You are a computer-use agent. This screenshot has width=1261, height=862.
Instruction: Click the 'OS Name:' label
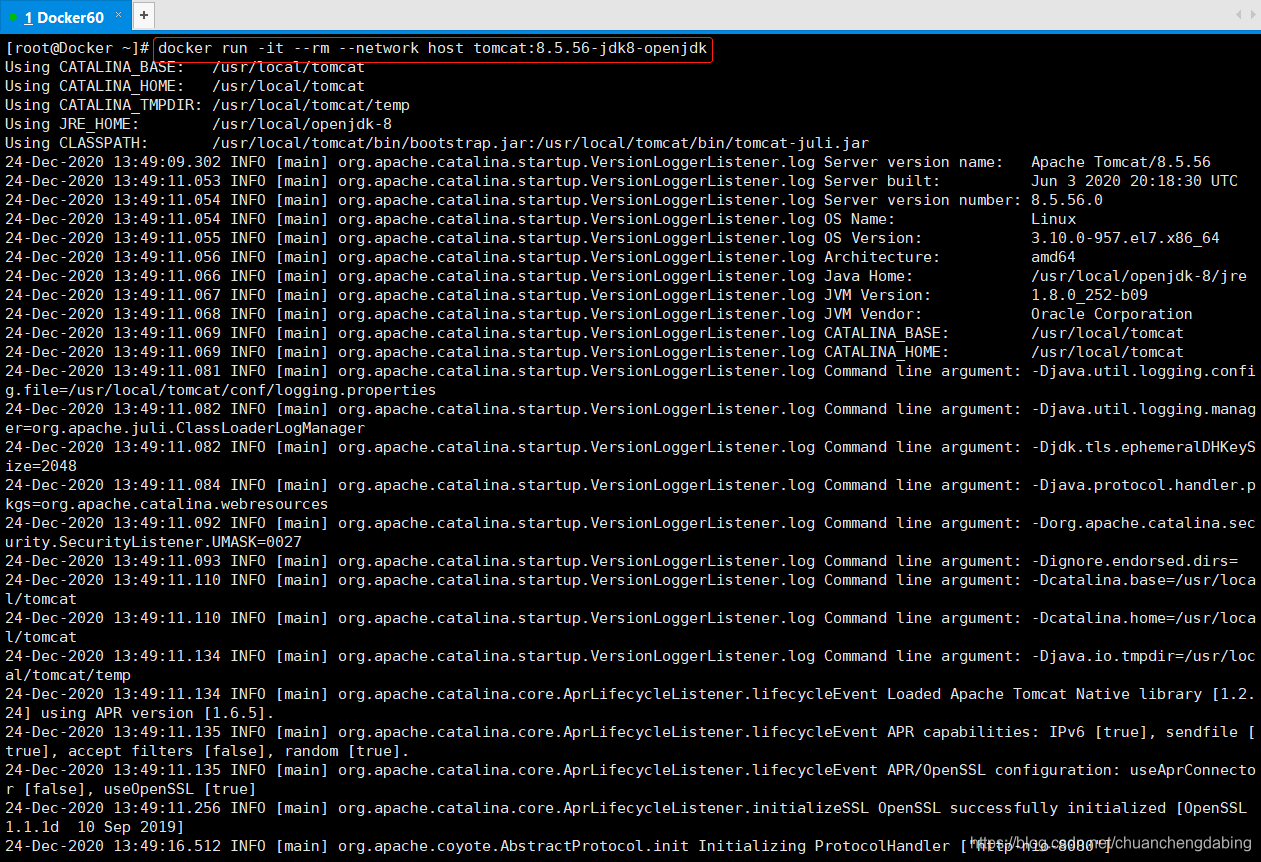860,219
